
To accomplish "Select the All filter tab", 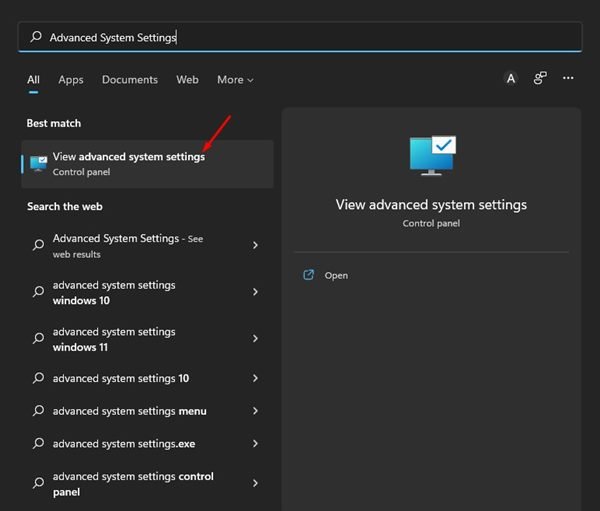I will (33, 80).
